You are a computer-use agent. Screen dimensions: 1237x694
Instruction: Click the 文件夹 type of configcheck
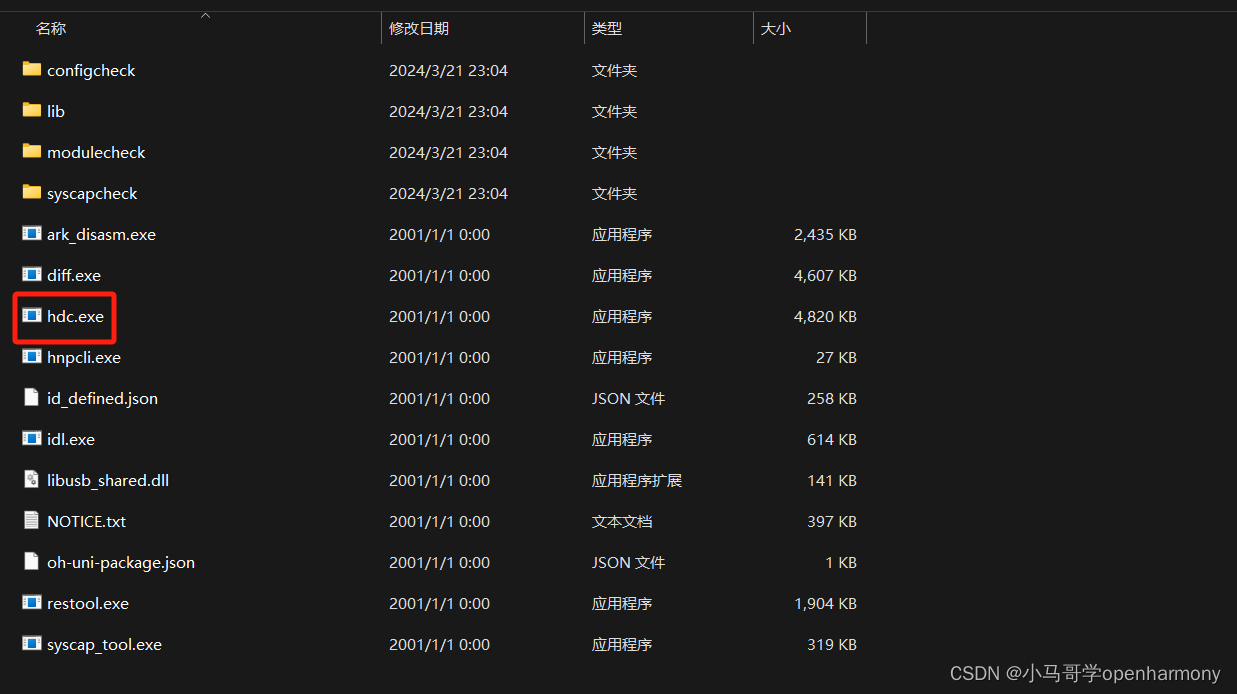tap(614, 71)
